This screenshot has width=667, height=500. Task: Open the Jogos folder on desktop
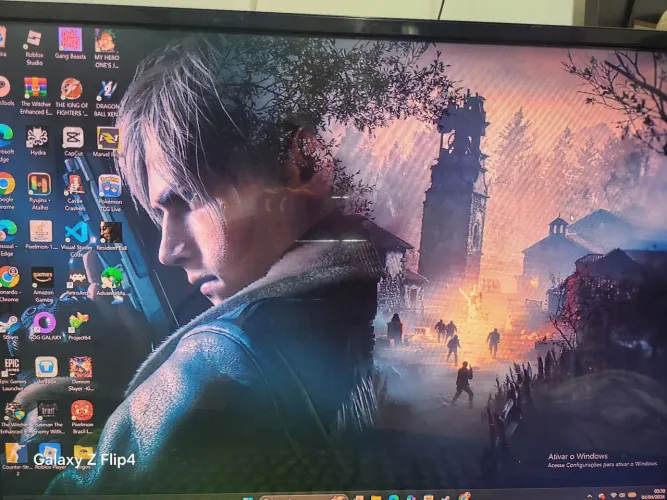[84, 456]
